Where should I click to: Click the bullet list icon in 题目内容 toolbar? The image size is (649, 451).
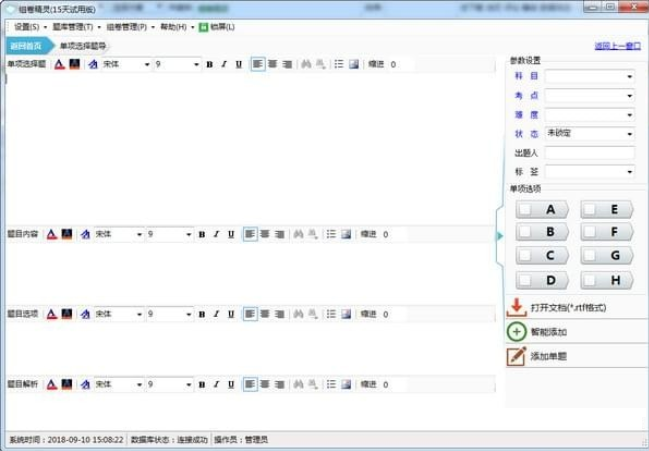(331, 234)
